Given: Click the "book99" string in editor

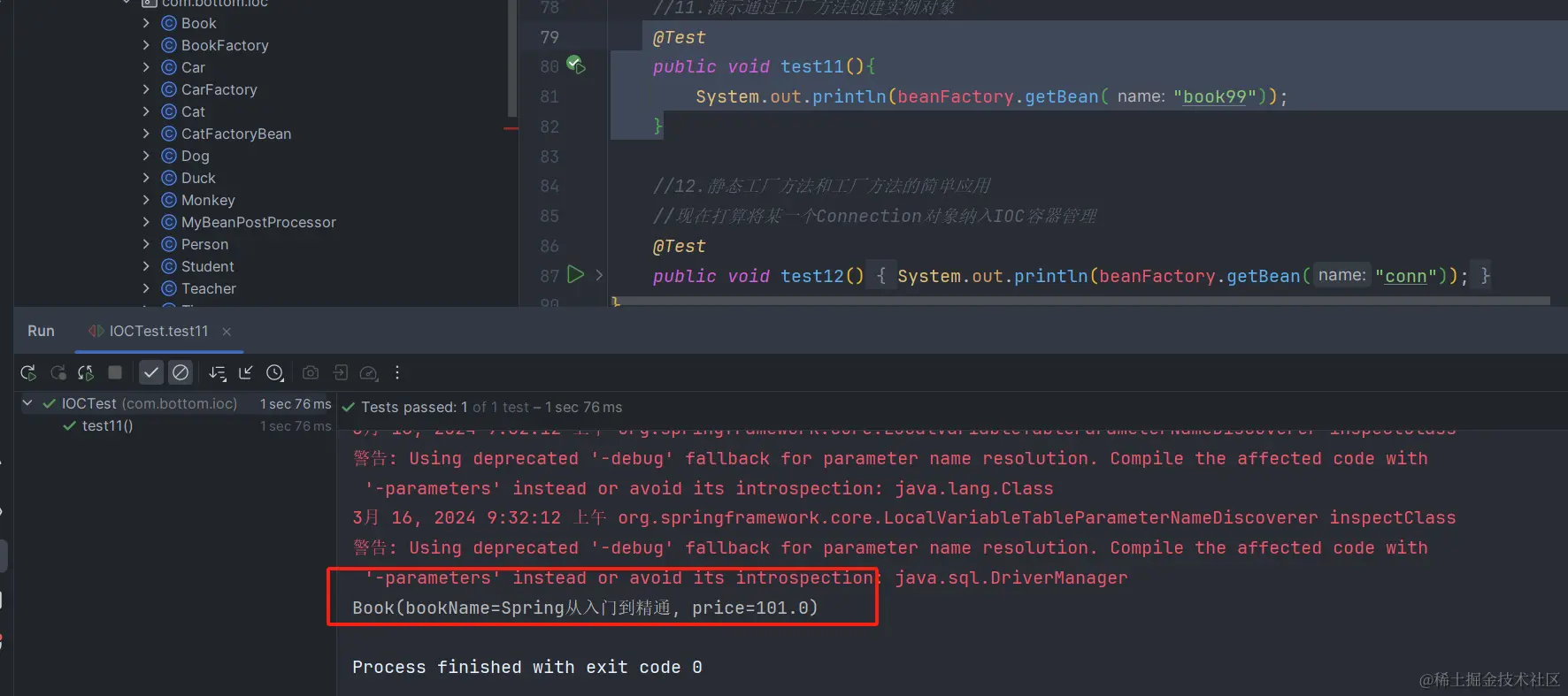Looking at the screenshot, I should click(1215, 96).
